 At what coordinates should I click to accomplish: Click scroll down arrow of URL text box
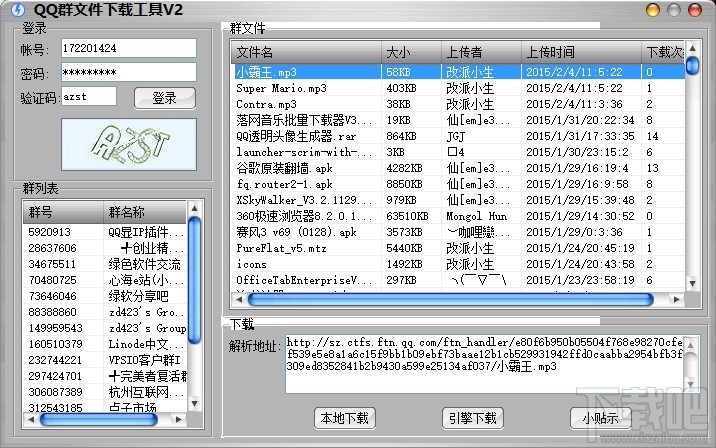[x=690, y=385]
